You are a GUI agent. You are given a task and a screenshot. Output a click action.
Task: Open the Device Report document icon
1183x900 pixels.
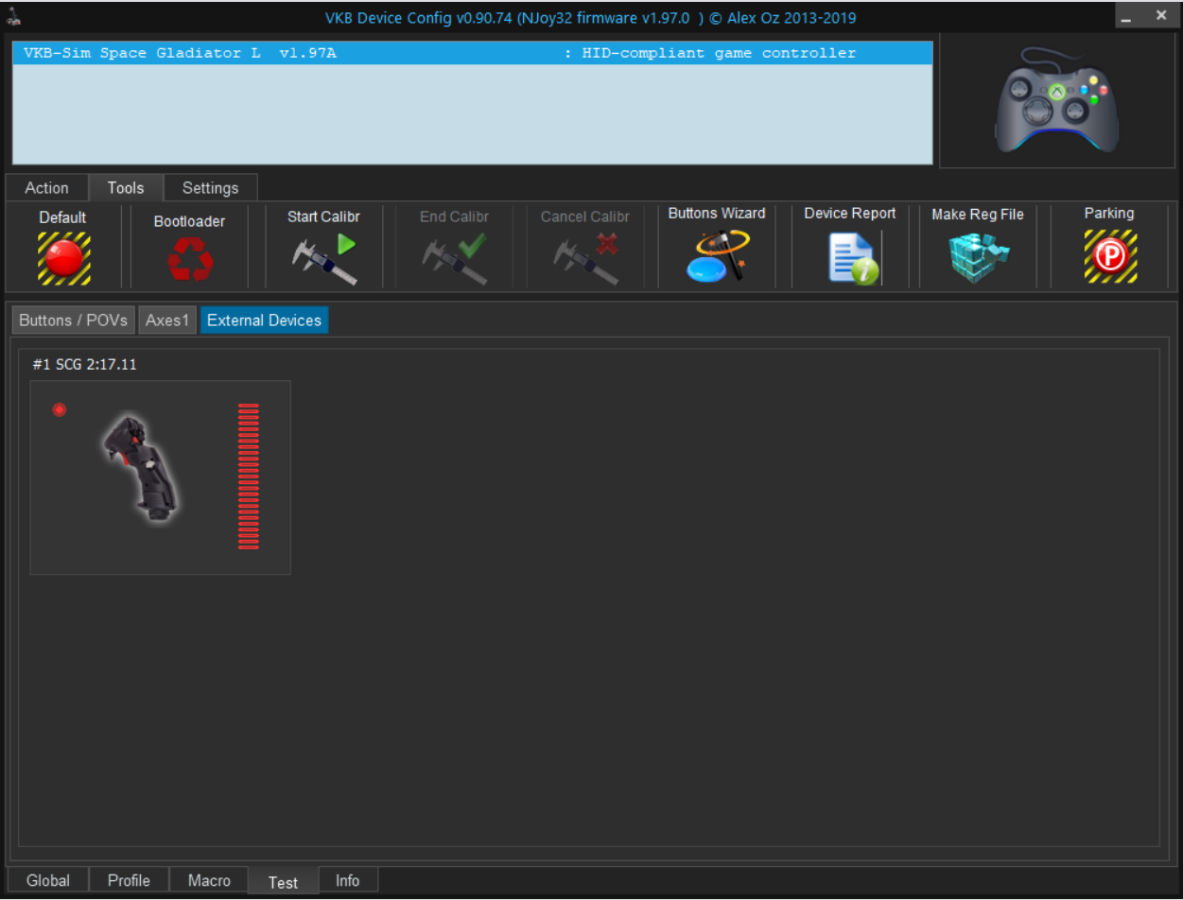[851, 258]
